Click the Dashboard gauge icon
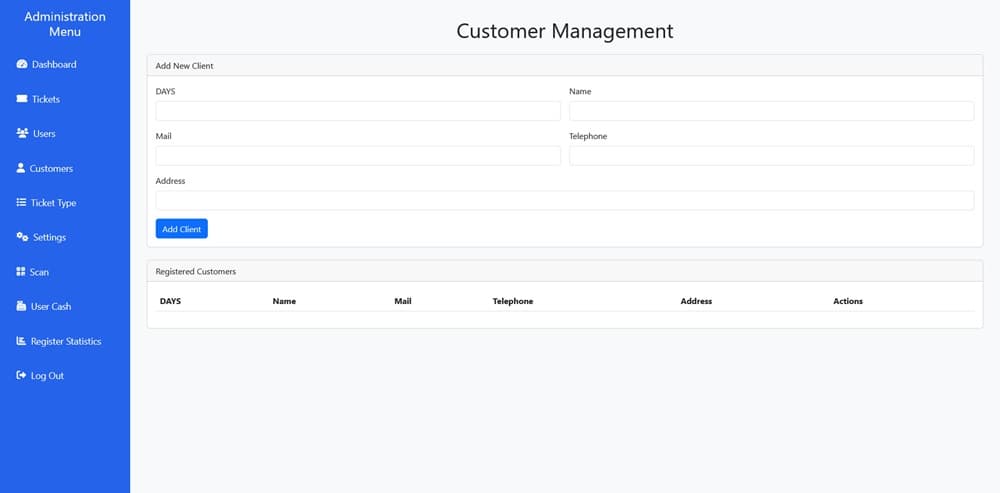This screenshot has height=493, width=1000. [x=22, y=65]
